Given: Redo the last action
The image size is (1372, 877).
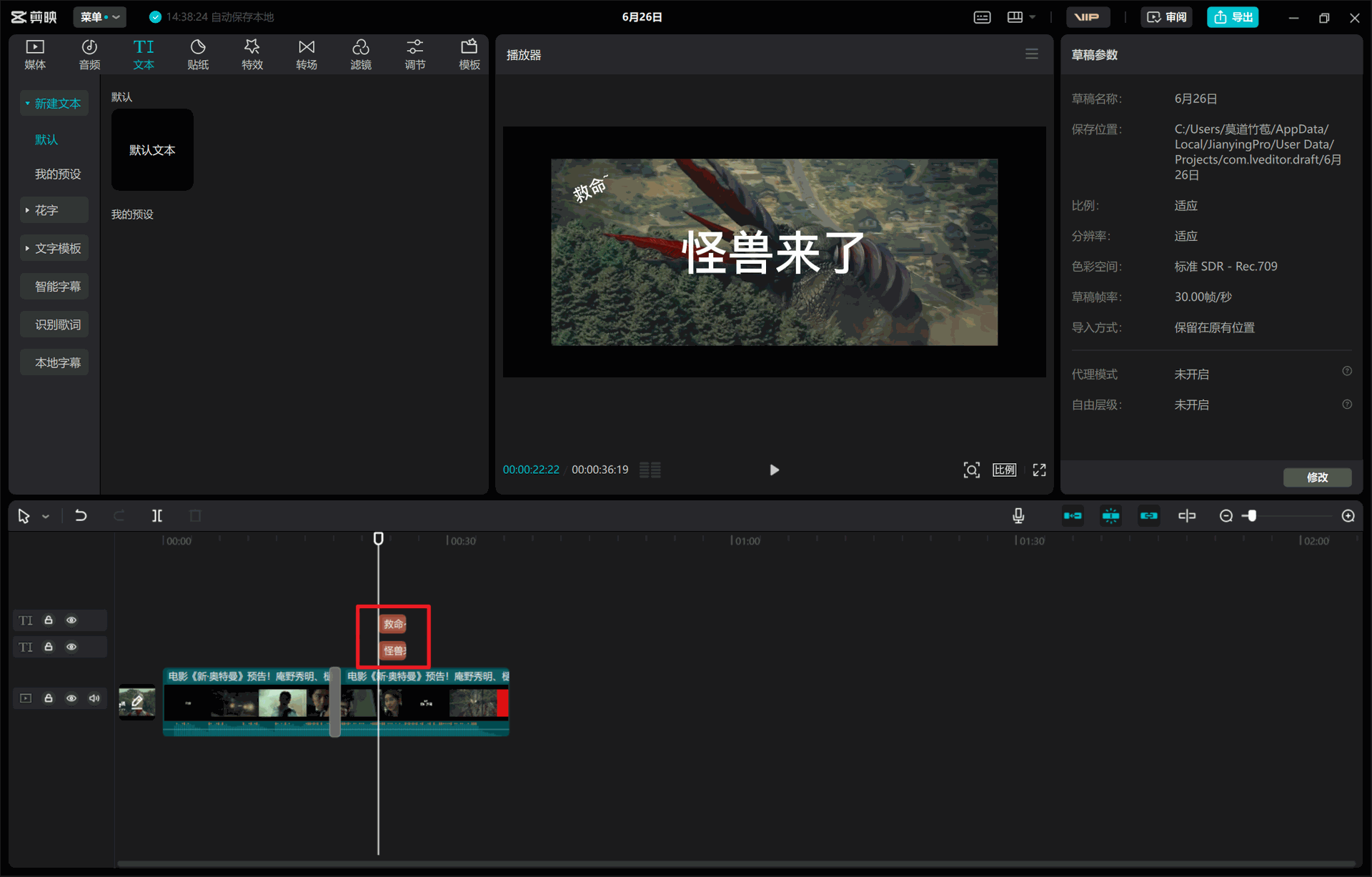Looking at the screenshot, I should 119,515.
